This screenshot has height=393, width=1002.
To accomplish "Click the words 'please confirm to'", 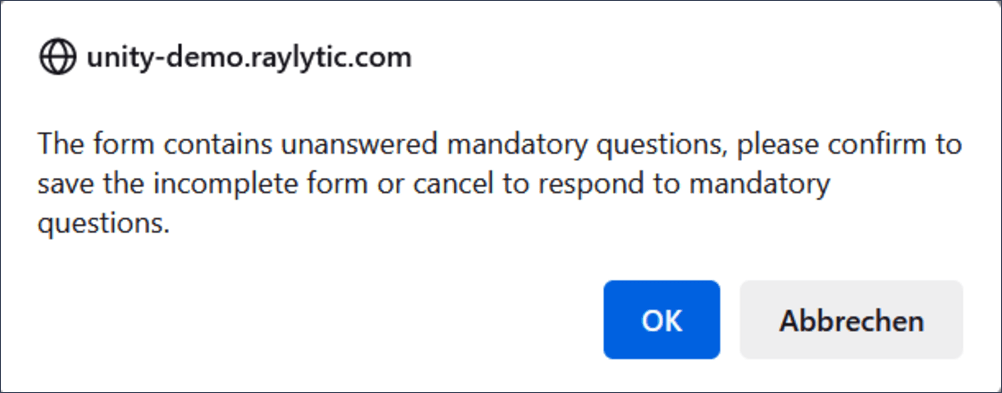I will [849, 145].
